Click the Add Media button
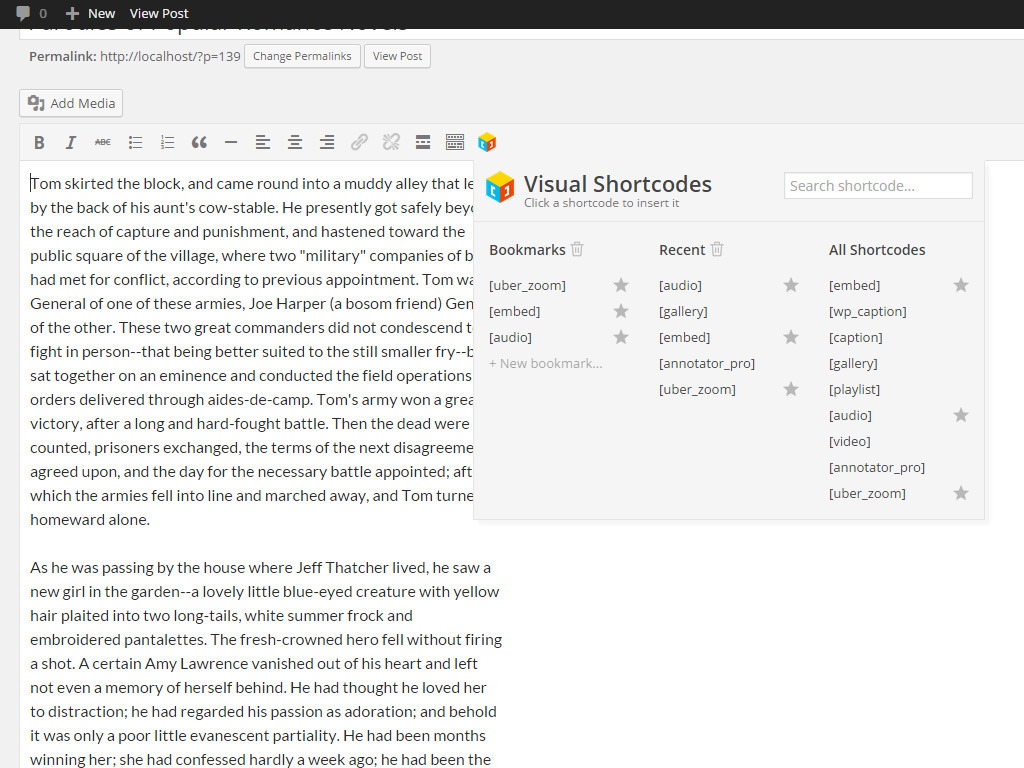The image size is (1024, 768). (x=71, y=103)
